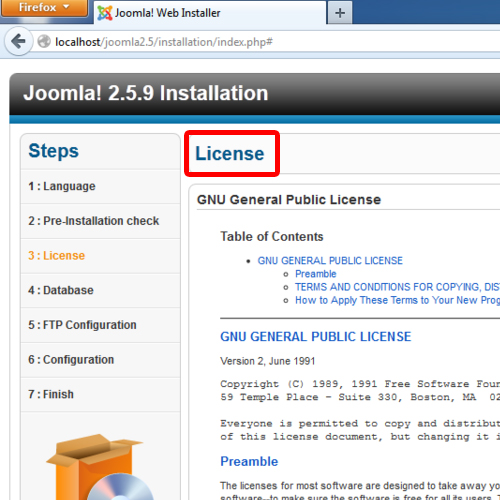
Task: Click Version 2, June 1991 text
Action: [x=268, y=361]
